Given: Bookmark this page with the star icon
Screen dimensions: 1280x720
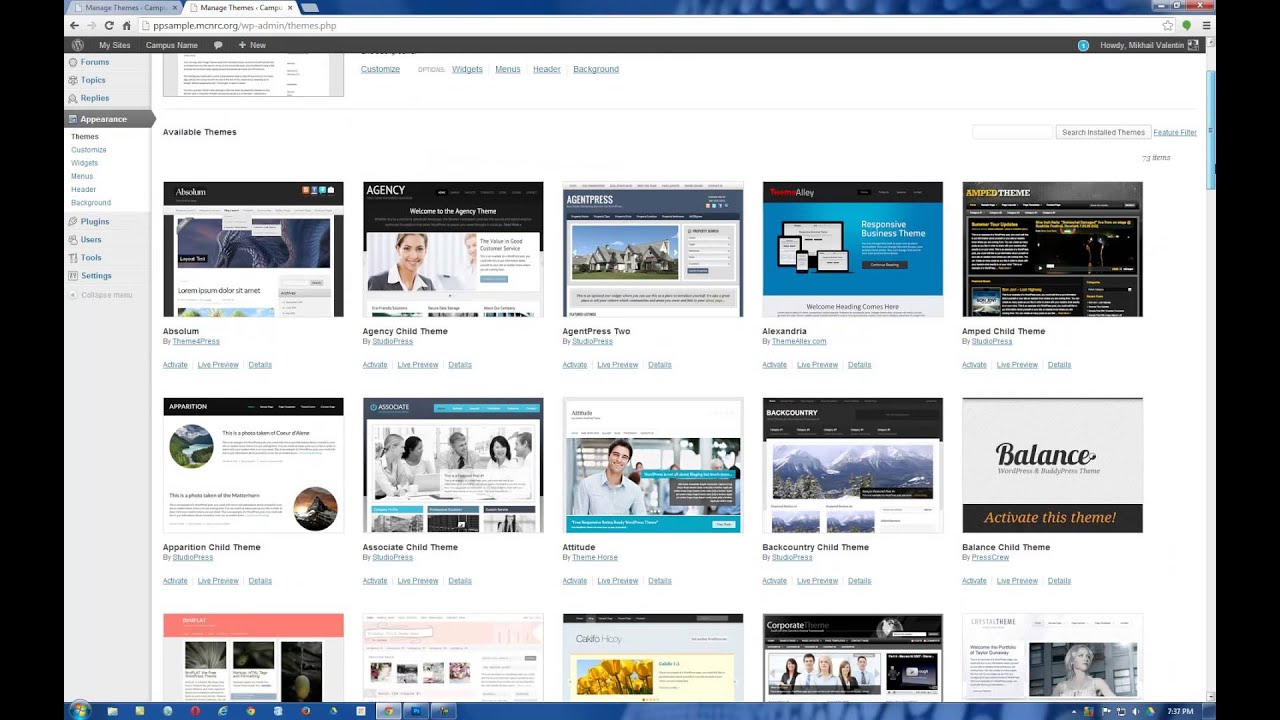Looking at the screenshot, I should click(1167, 25).
